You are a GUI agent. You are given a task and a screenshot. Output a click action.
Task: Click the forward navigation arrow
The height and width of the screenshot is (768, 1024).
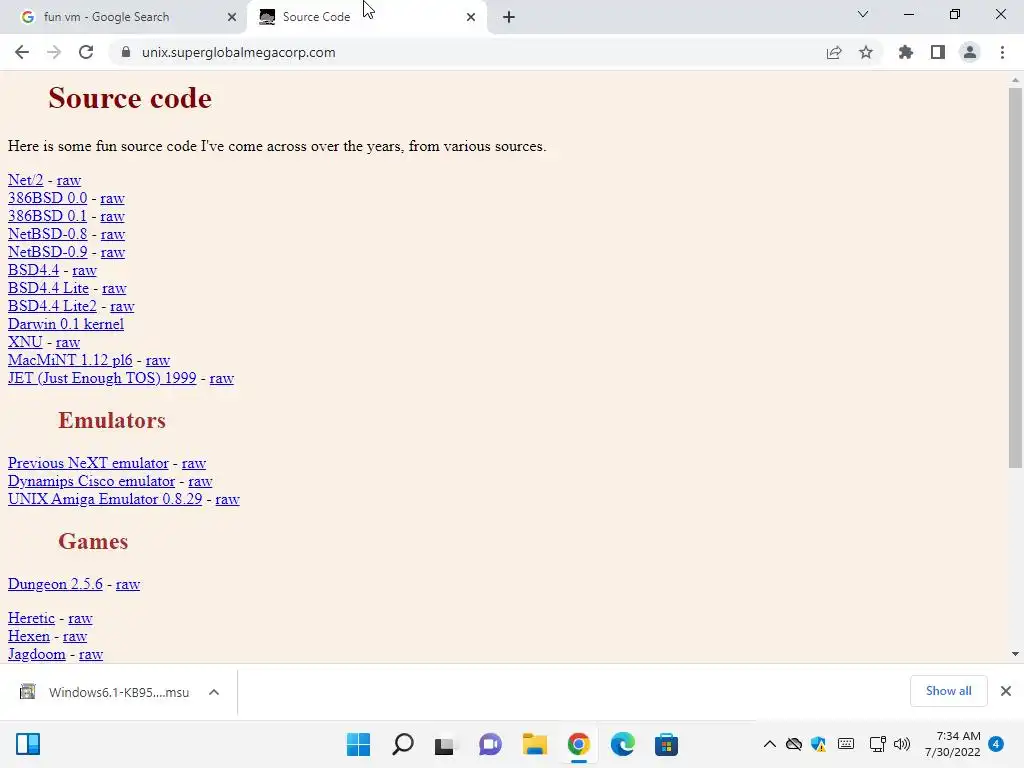(54, 52)
